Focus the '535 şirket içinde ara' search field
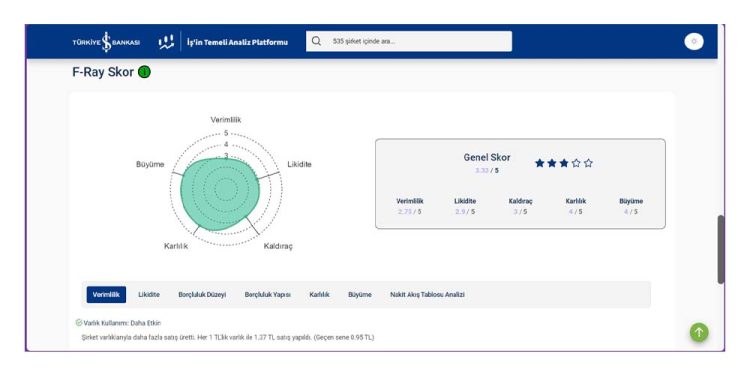750x375 pixels. click(409, 41)
